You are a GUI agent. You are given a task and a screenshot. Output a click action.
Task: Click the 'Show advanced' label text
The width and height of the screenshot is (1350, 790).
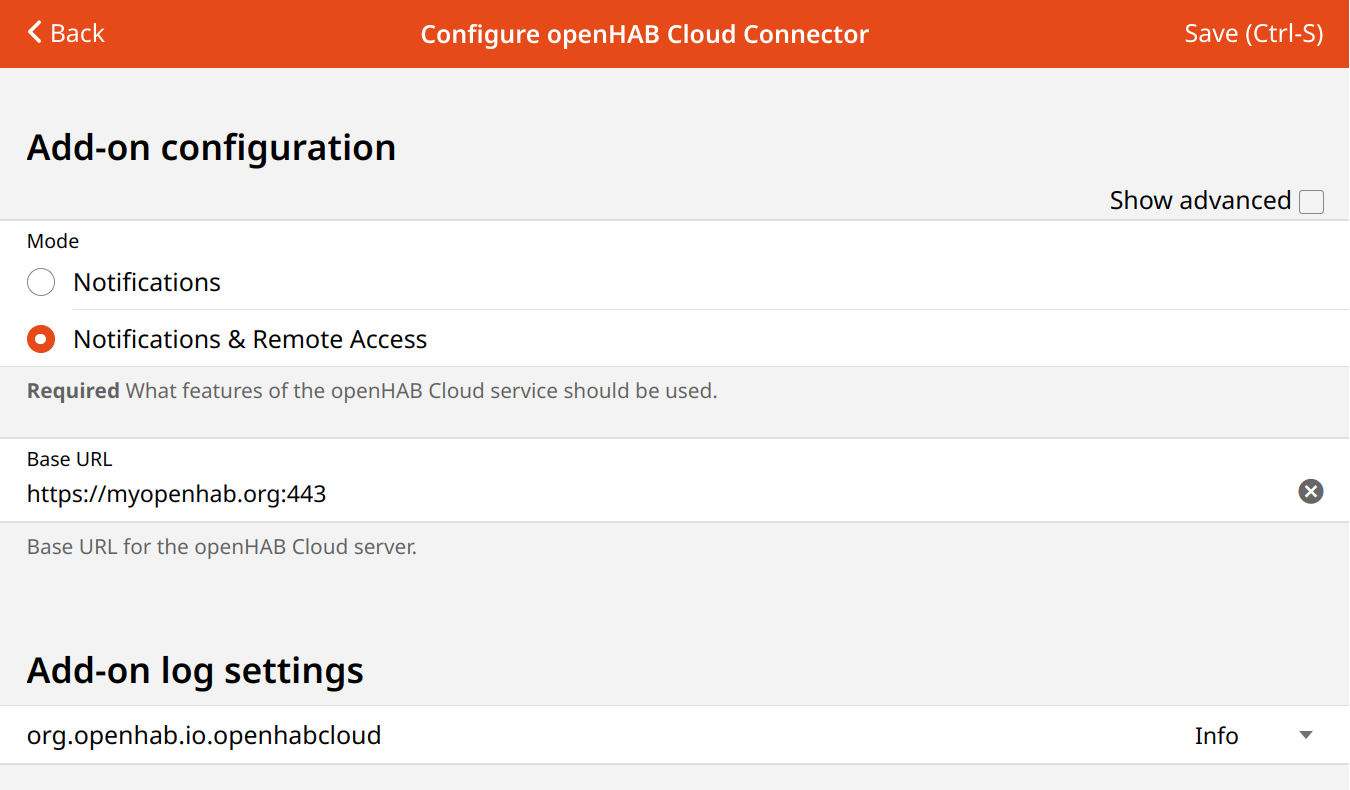pyautogui.click(x=1200, y=201)
